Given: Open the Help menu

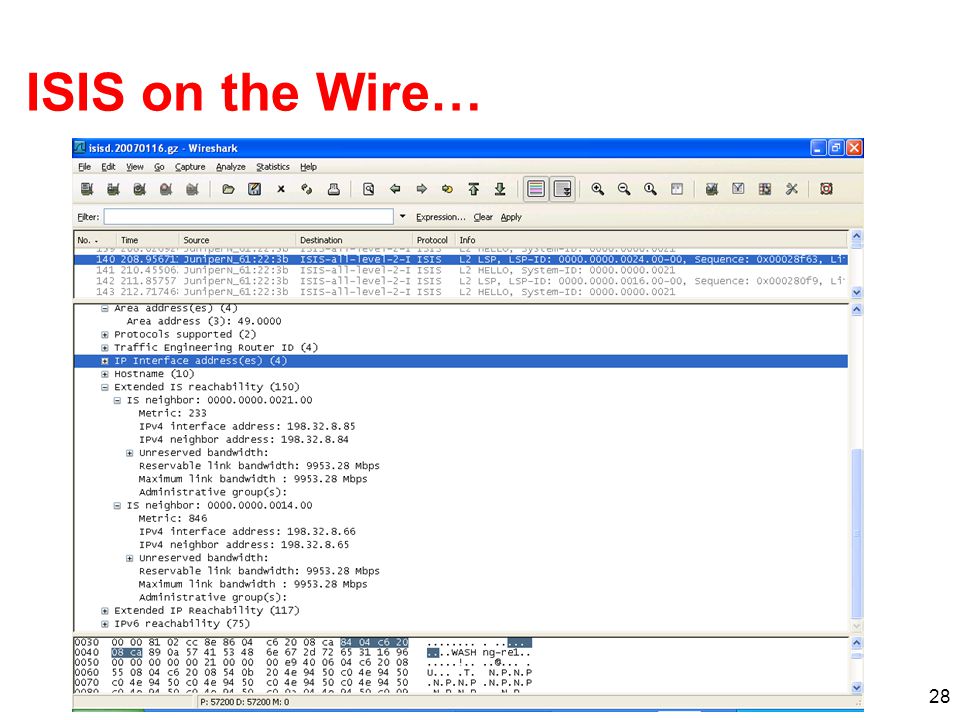Looking at the screenshot, I should (x=308, y=167).
